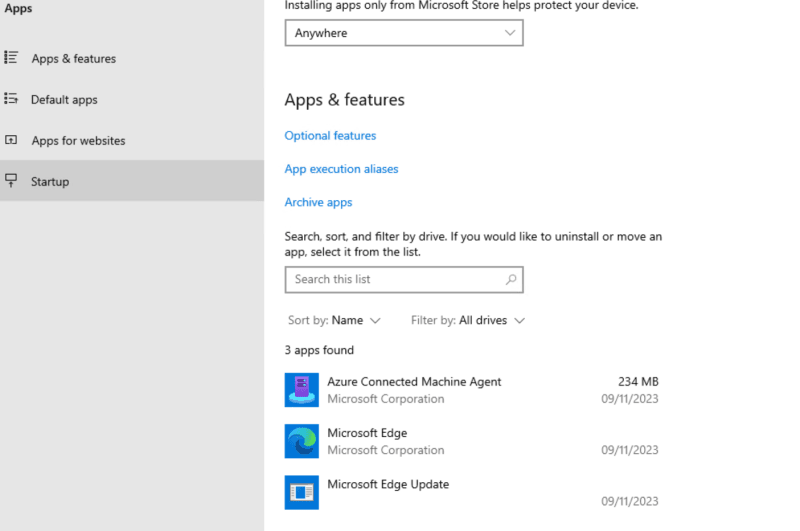800x531 pixels.
Task: Open the Apps & features section in sidebar
Action: (132, 58)
